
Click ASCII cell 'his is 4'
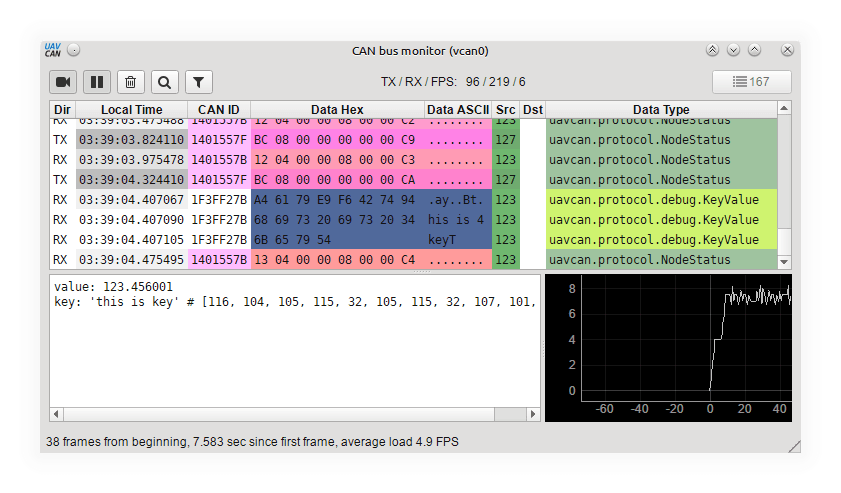[456, 220]
